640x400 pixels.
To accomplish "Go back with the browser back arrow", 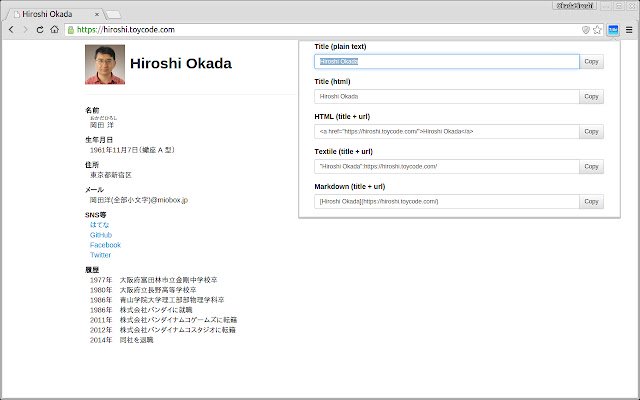I will click(x=11, y=29).
